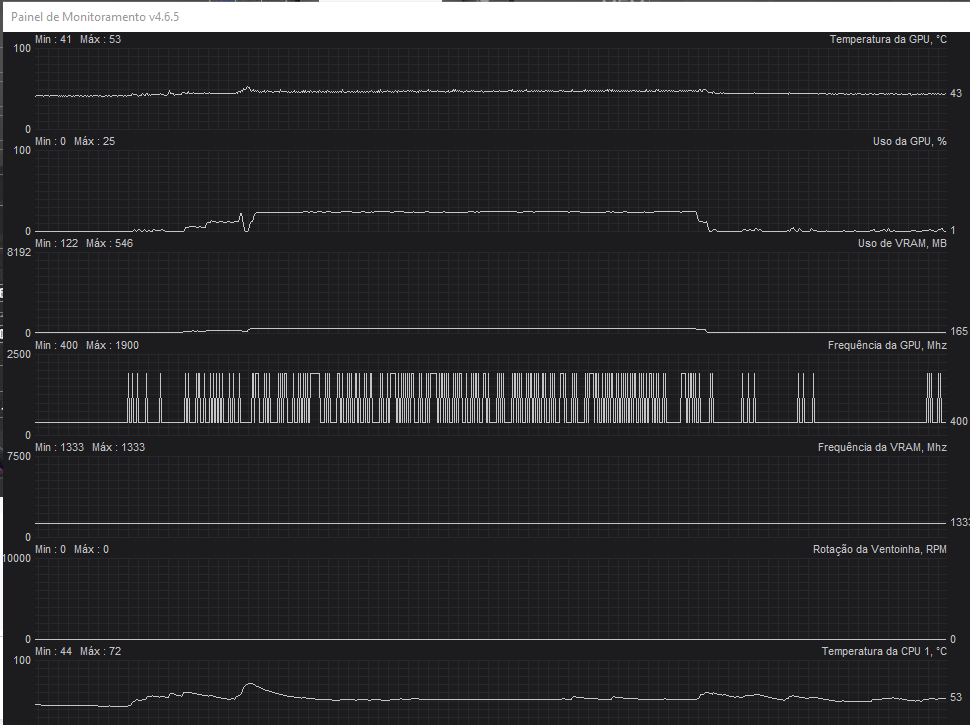Select the Uso de VRAM, MB graph label

click(x=902, y=244)
